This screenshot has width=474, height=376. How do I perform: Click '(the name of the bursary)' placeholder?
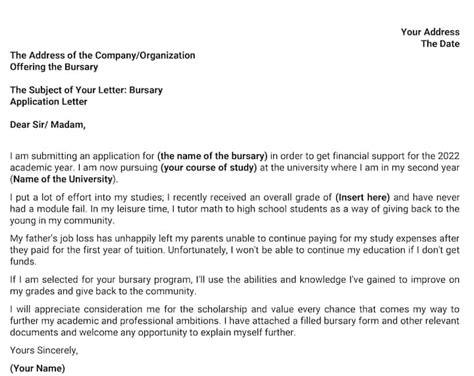[x=212, y=156]
